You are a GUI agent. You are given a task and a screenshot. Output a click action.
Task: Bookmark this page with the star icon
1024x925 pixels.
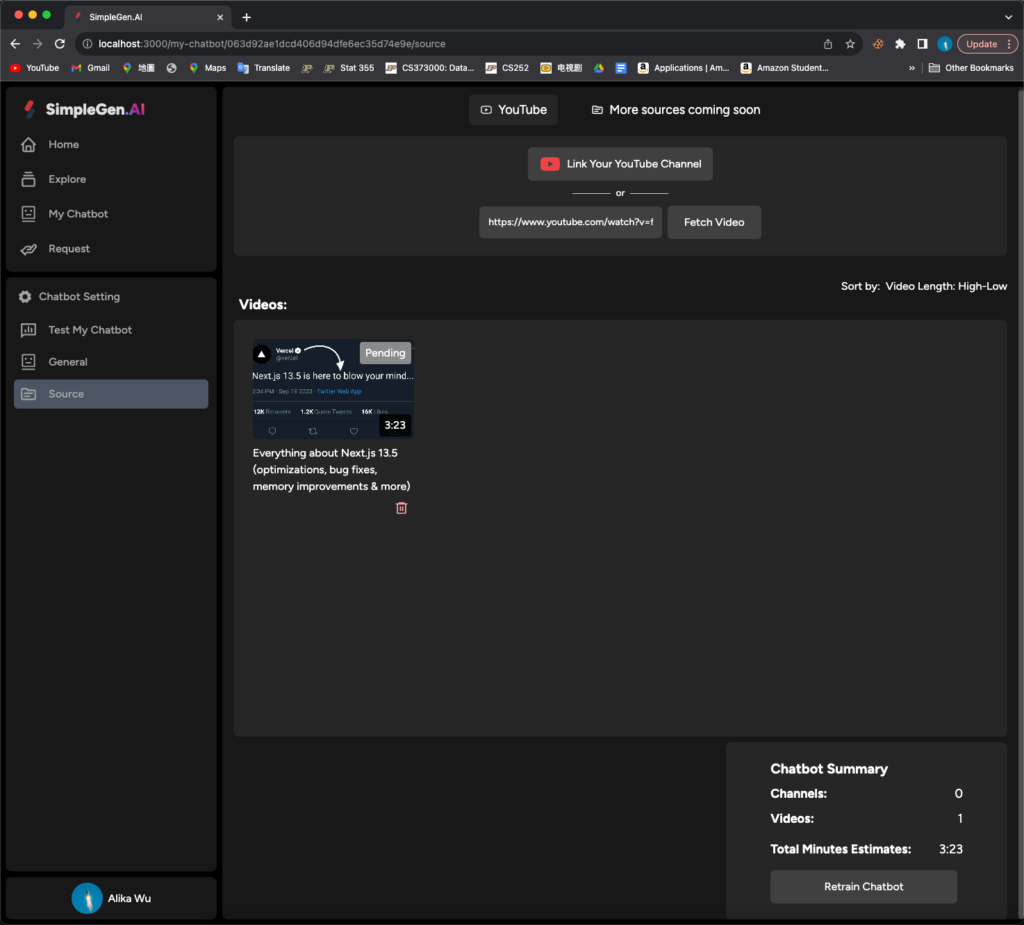[x=850, y=44]
